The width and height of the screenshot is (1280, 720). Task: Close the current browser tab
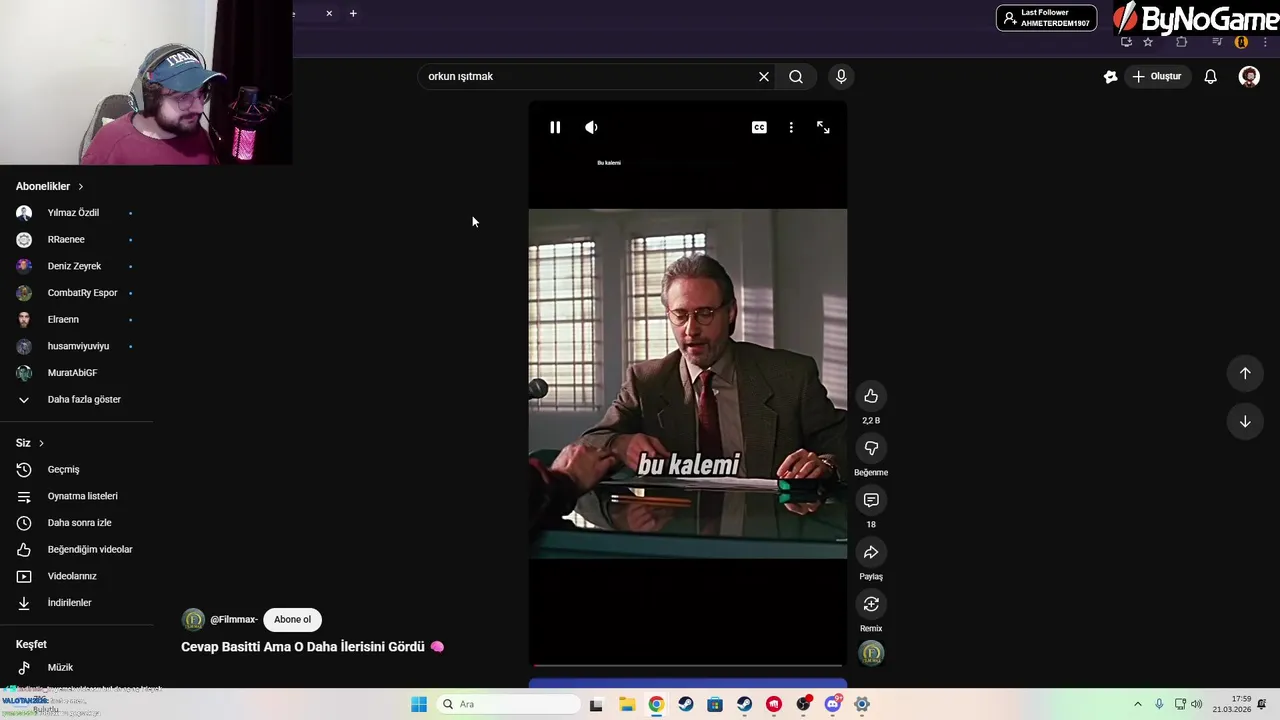329,13
